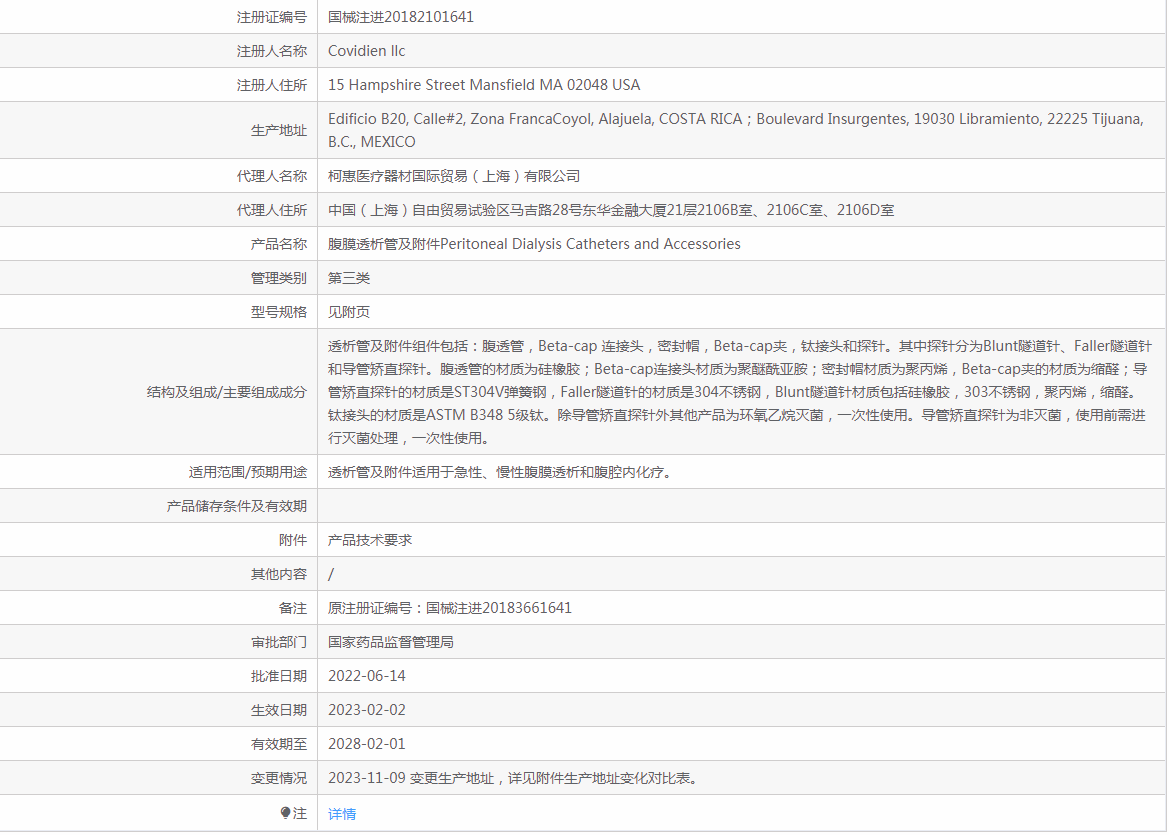The height and width of the screenshot is (835, 1169).
Task: Click the structure description paragraph starting 透析管及附件组件包括
Action: pyautogui.click(x=740, y=391)
